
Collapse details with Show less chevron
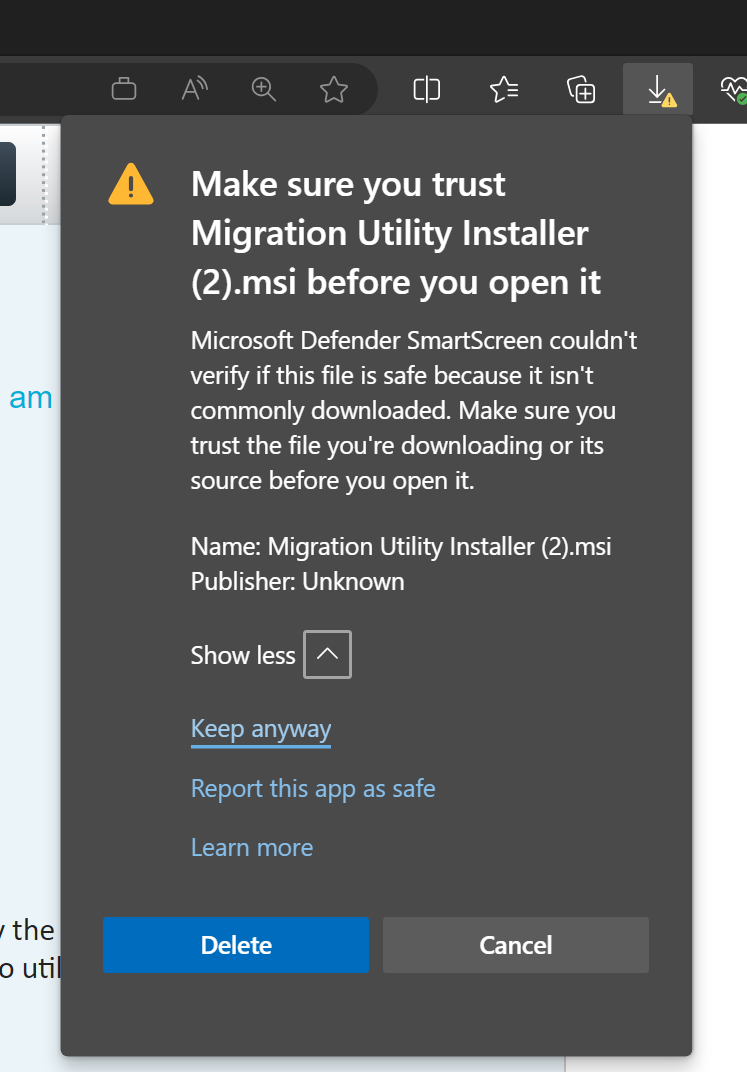tap(327, 654)
